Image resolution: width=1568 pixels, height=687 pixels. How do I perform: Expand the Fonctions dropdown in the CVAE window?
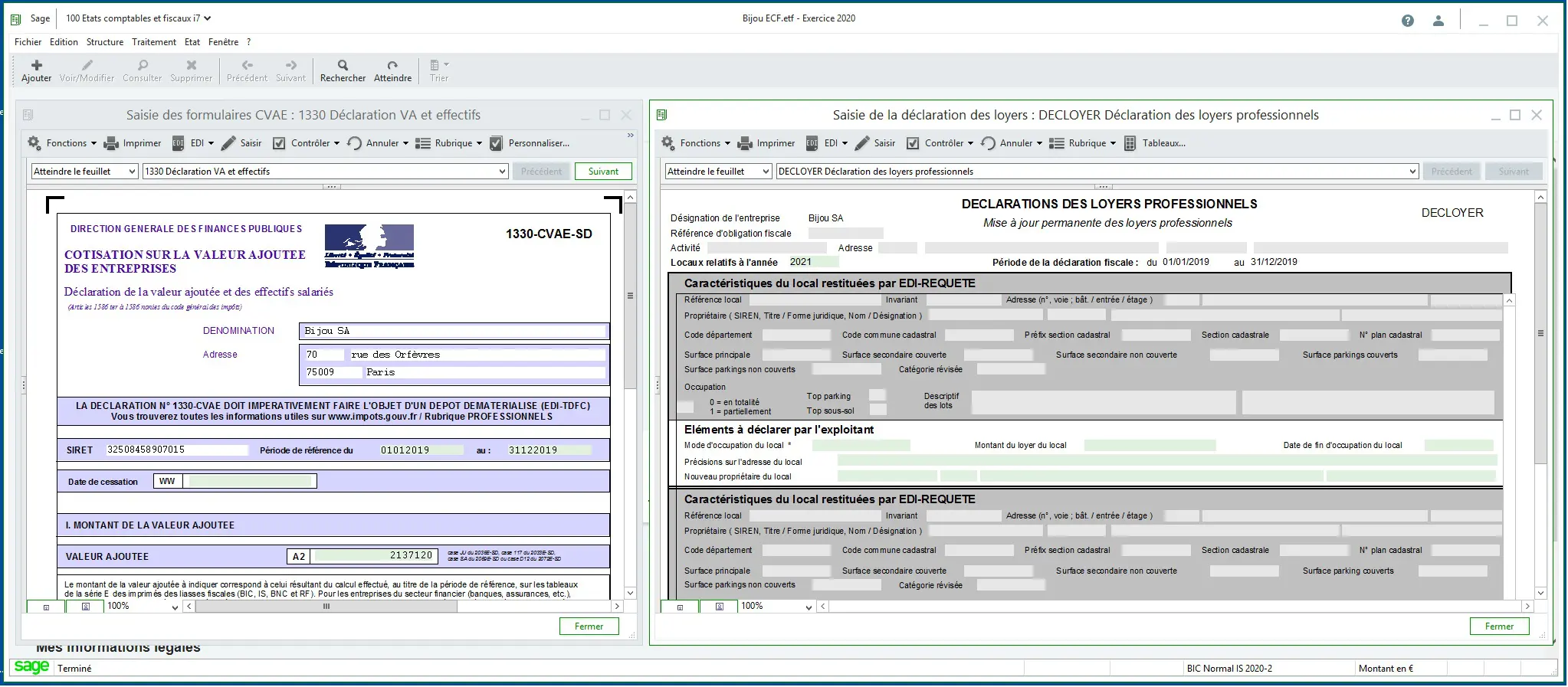coord(65,143)
